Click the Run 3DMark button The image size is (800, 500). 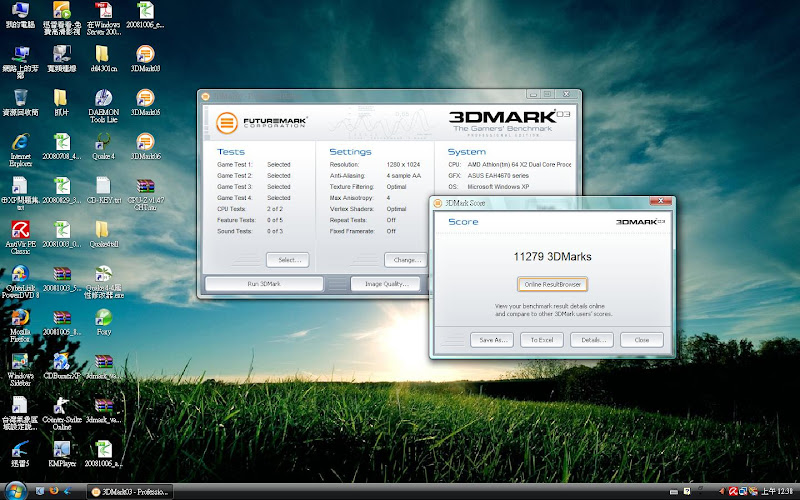pos(264,284)
